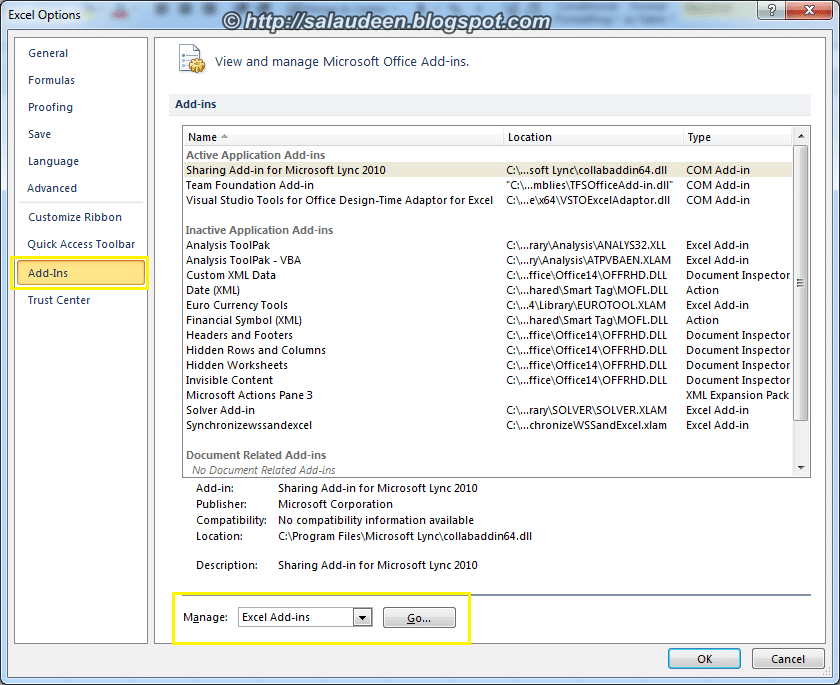Screen dimensions: 840x685
Task: Dismiss the dialog with Cancel
Action: (x=788, y=658)
